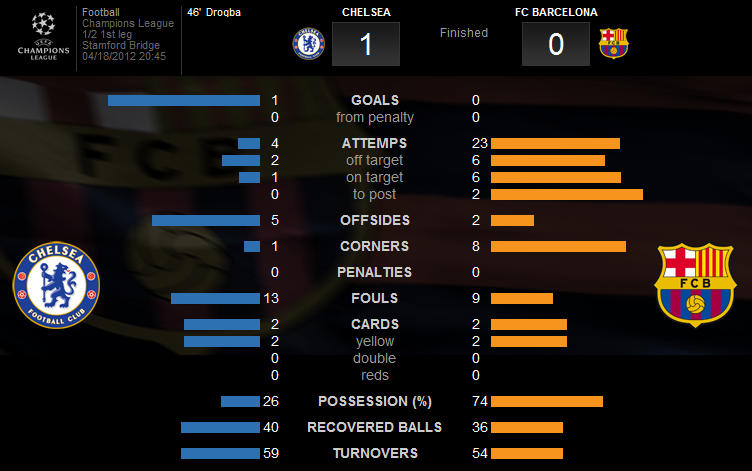
Task: Click the large FCB crest on the right
Action: [695, 285]
